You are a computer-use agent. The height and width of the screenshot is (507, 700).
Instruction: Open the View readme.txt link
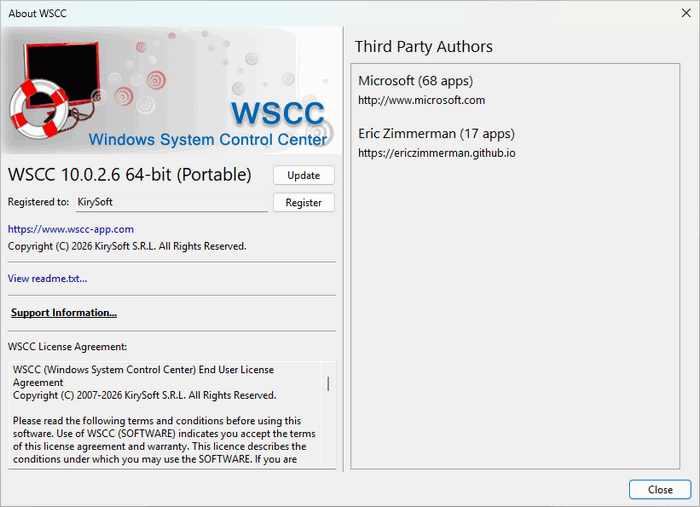coord(47,278)
